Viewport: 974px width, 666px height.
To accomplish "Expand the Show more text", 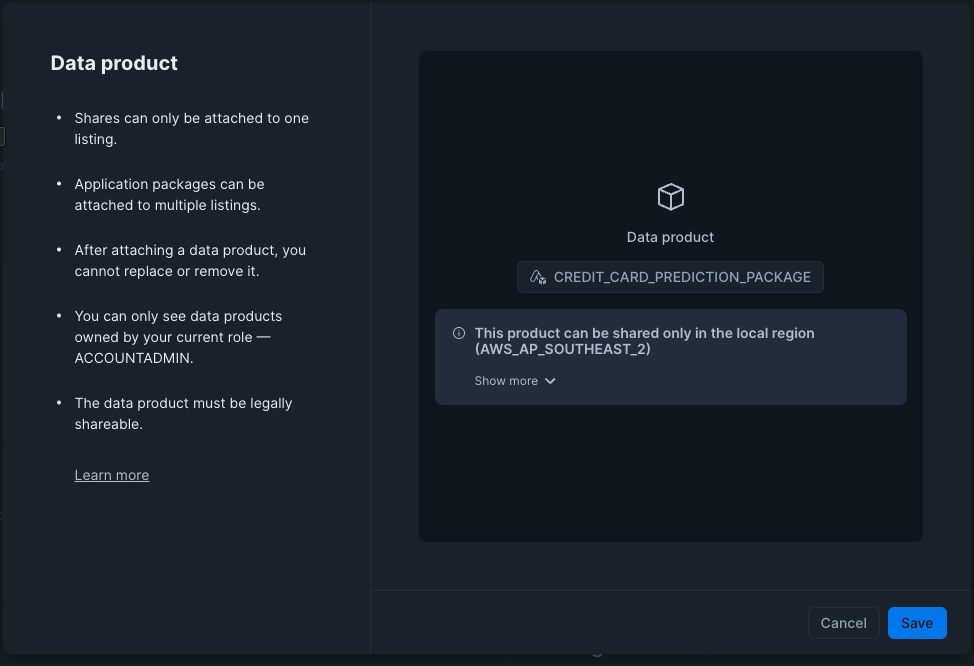I will (506, 381).
